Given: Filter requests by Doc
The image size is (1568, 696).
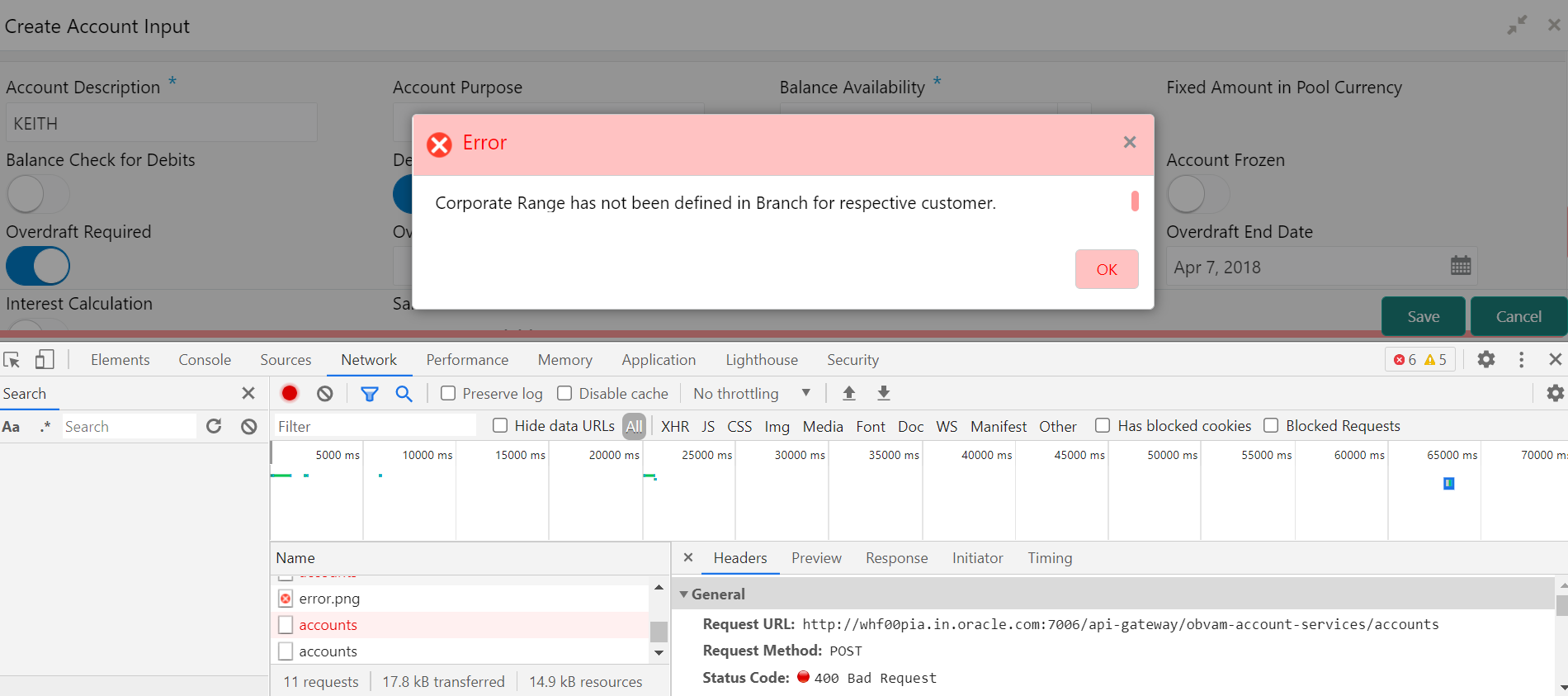Looking at the screenshot, I should (x=910, y=426).
